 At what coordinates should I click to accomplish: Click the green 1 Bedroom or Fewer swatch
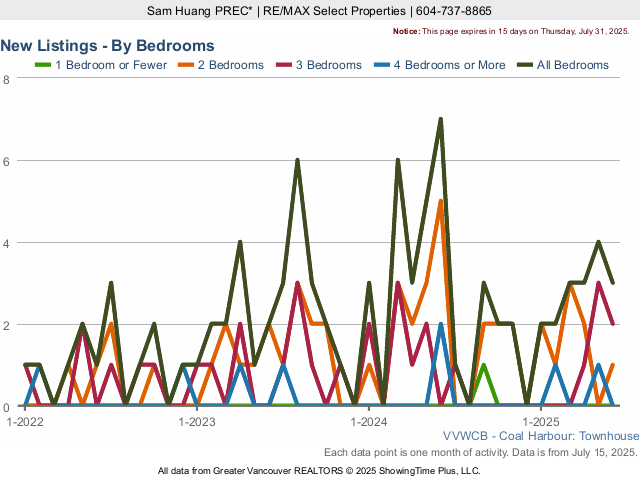pyautogui.click(x=43, y=65)
